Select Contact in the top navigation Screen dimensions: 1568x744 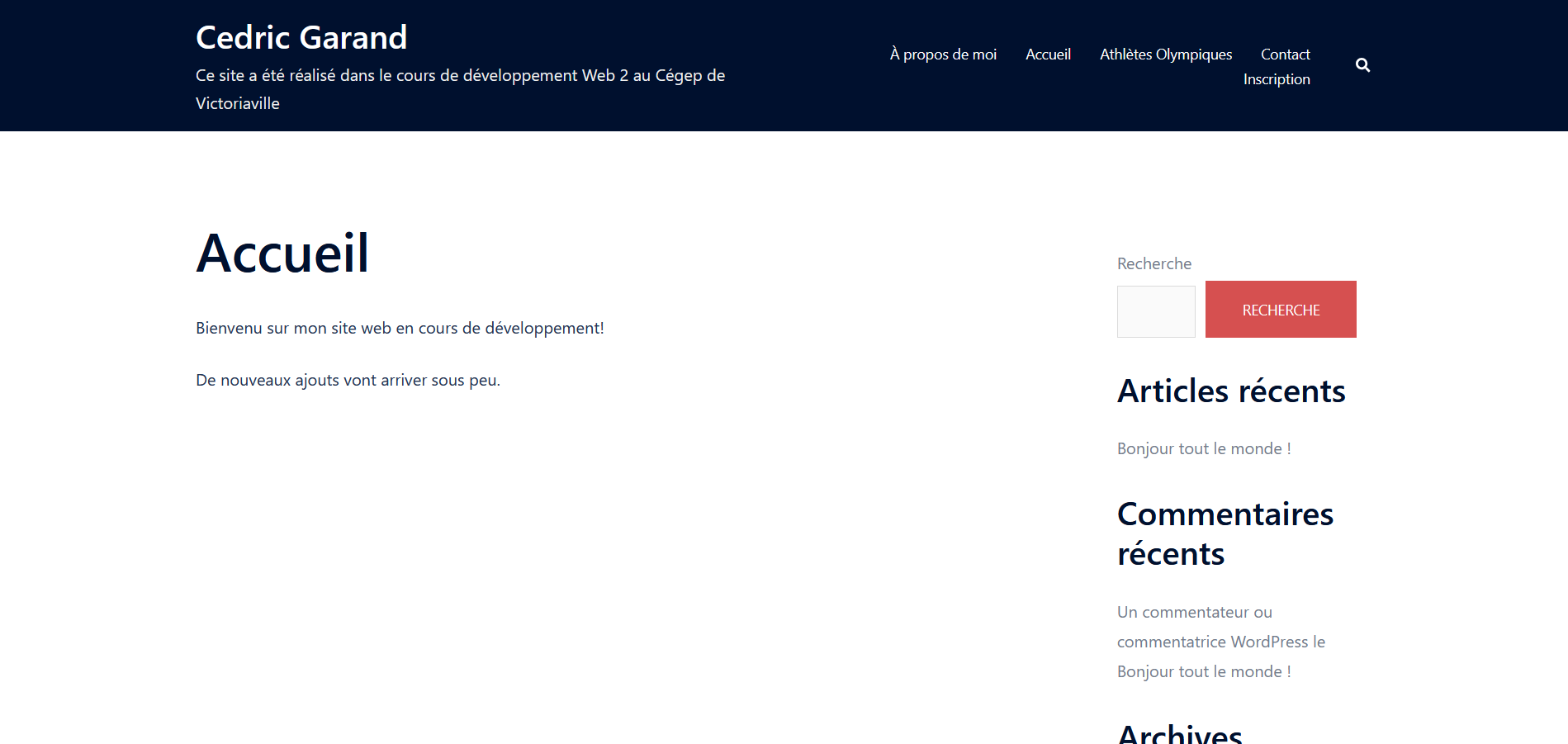(x=1285, y=54)
